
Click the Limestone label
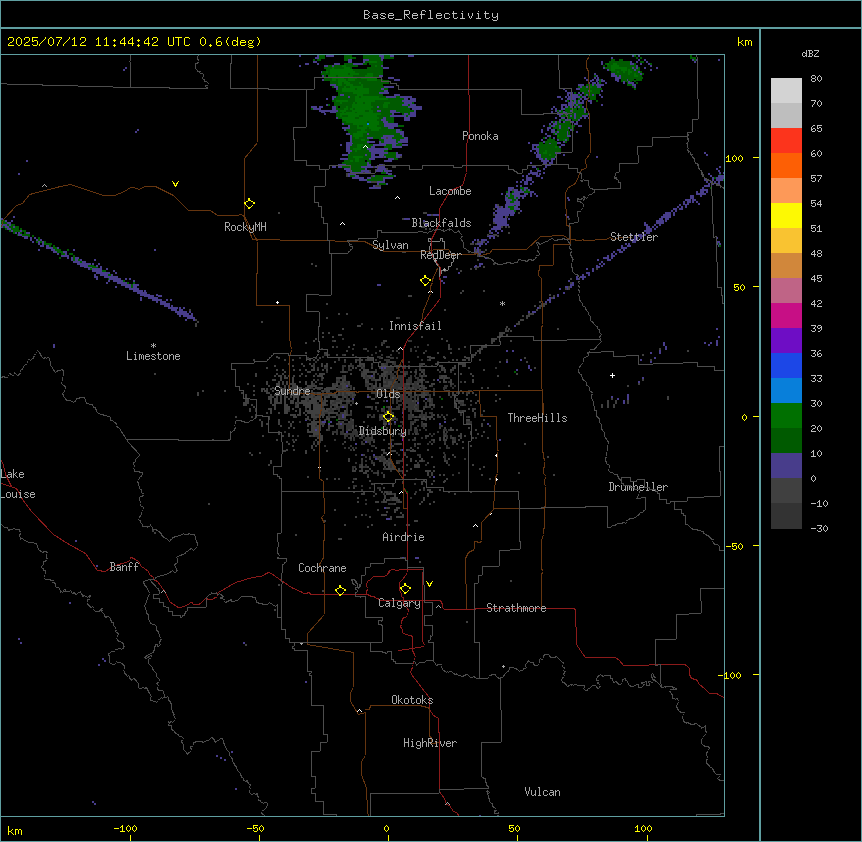pos(153,356)
